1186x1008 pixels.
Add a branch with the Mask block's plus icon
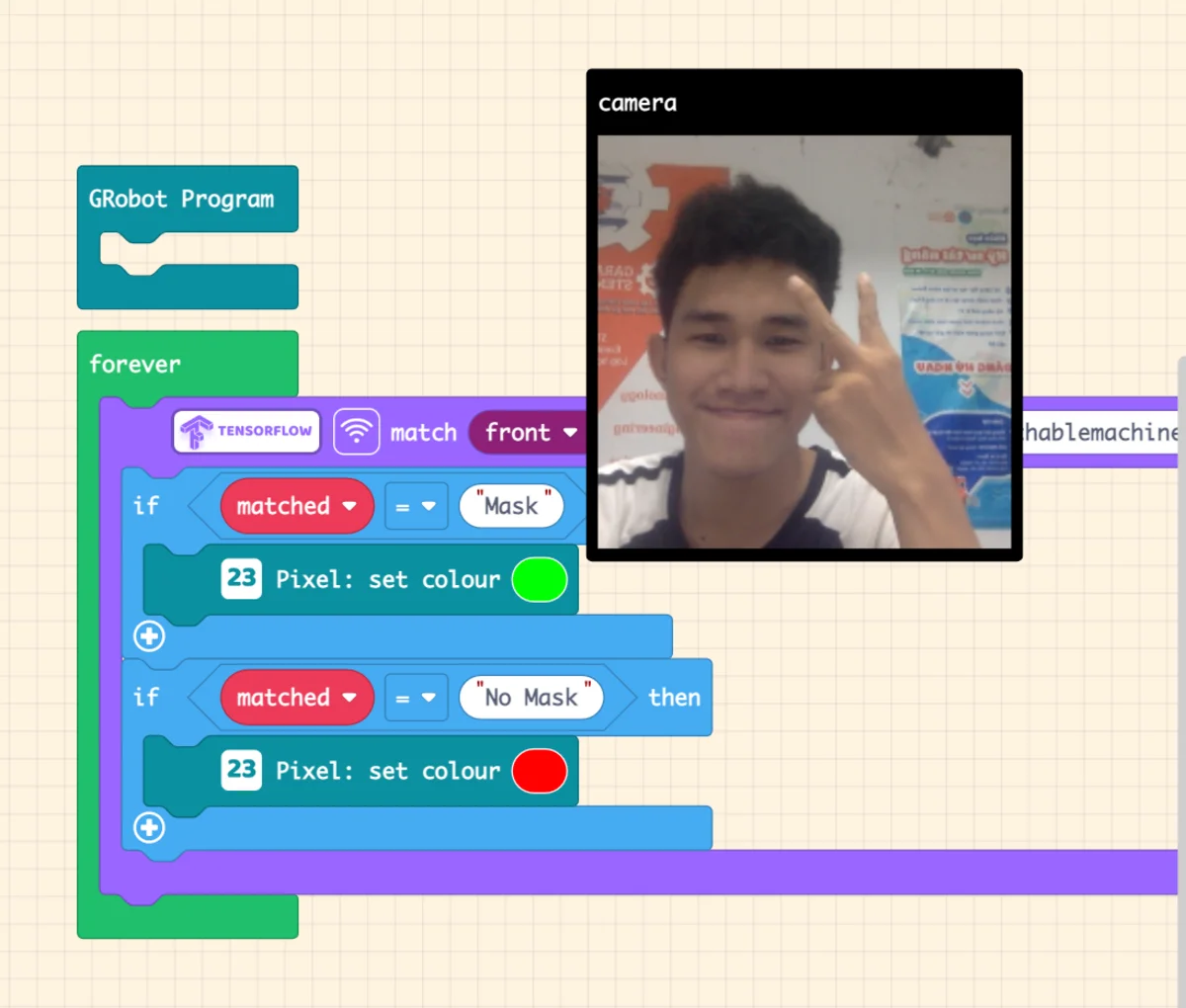pos(149,635)
